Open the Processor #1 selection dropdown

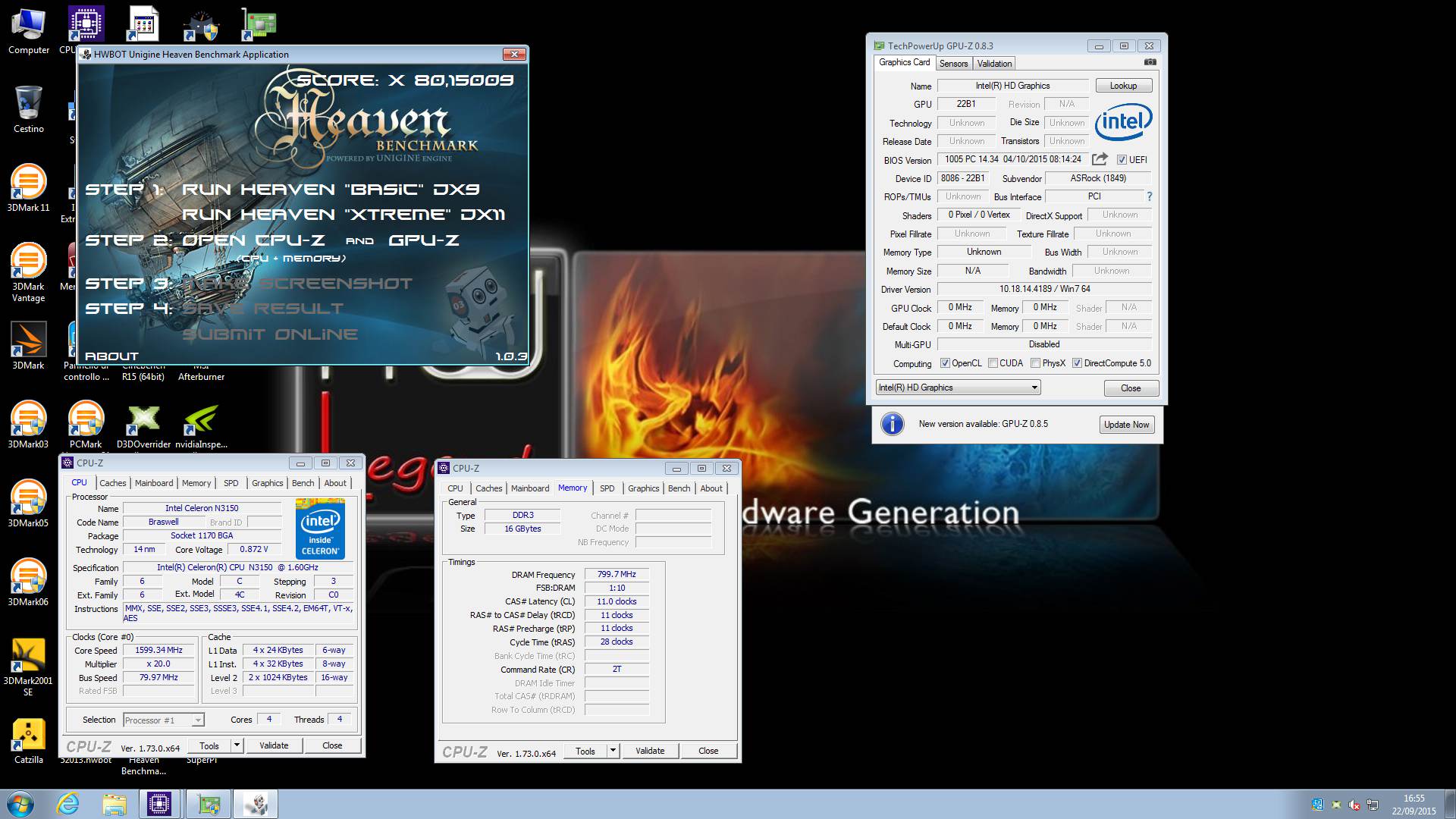[x=163, y=720]
